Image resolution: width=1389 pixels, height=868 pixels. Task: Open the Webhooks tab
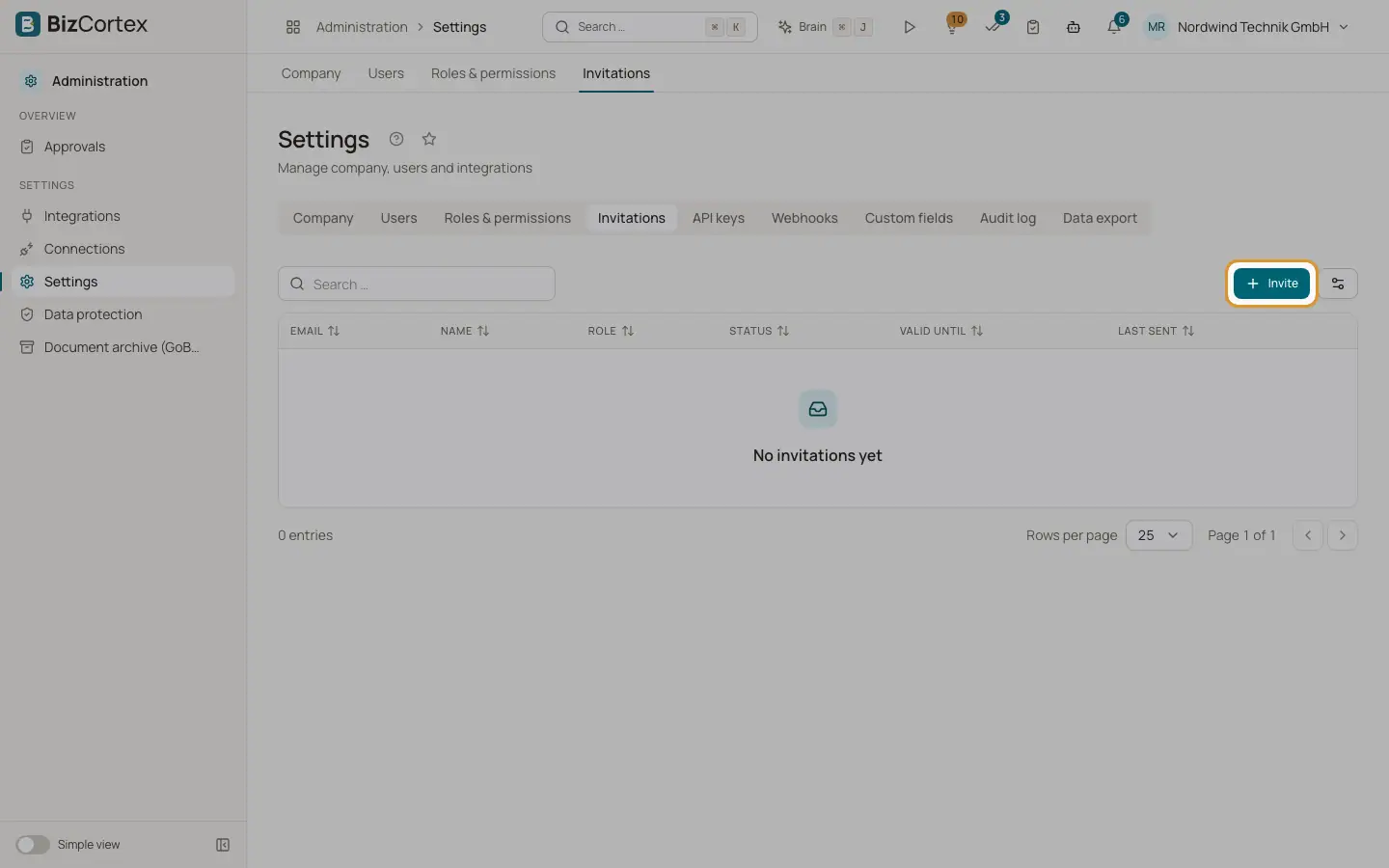coord(804,218)
